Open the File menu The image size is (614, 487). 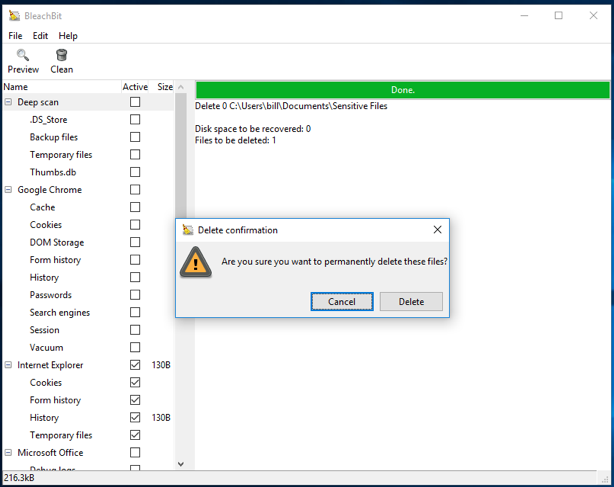pos(15,36)
